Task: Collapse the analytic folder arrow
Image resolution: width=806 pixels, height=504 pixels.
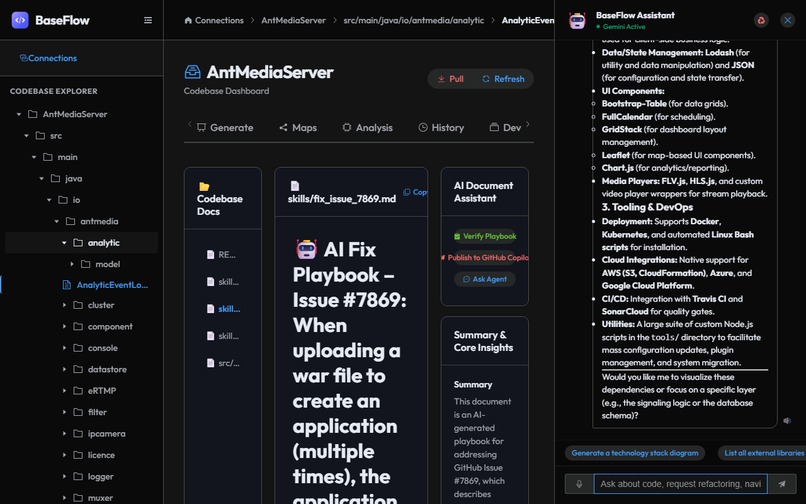Action: [64, 243]
